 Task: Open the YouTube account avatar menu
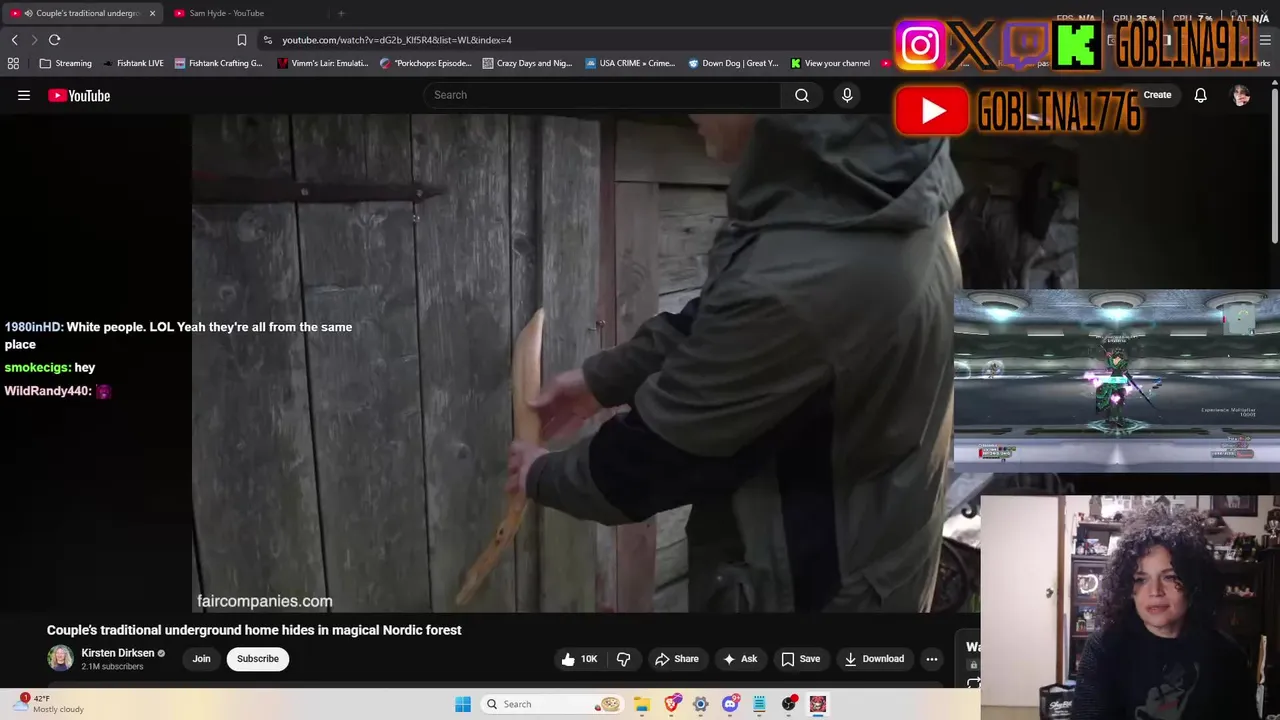point(1241,95)
